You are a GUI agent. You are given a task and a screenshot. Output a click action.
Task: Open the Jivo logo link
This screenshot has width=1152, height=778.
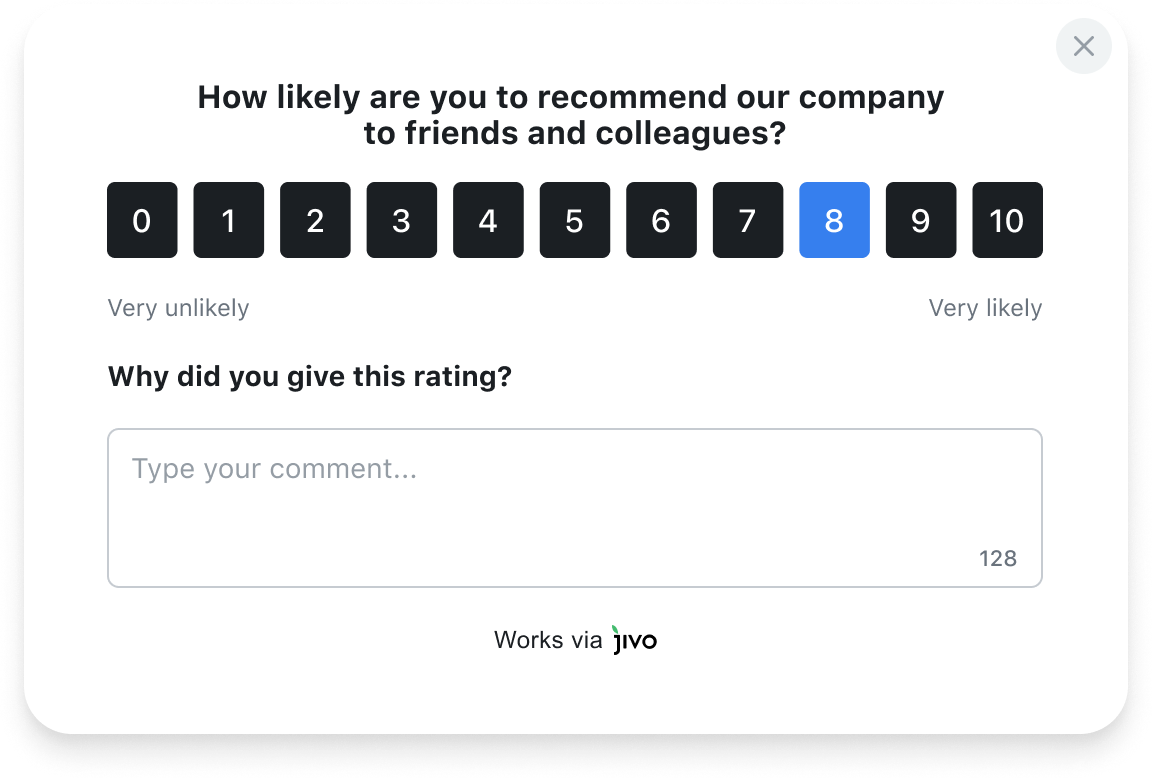[x=635, y=640]
